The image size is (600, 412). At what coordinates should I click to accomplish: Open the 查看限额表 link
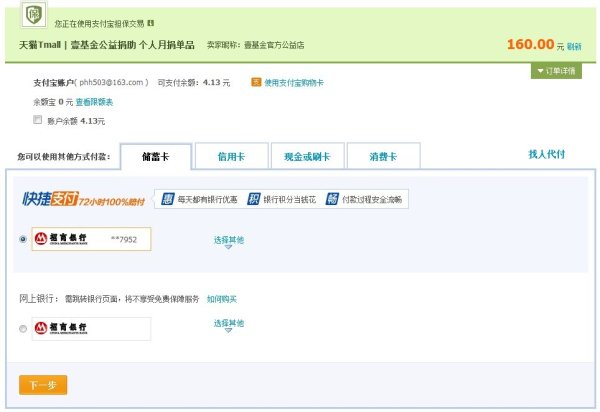pyautogui.click(x=95, y=102)
